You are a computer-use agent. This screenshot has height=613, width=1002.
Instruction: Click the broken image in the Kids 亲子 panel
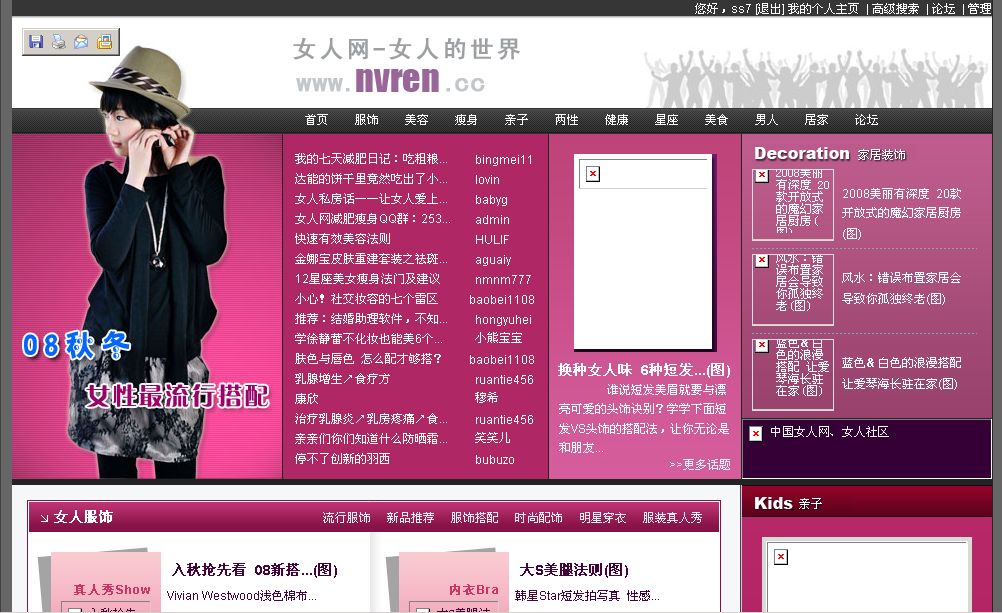point(868,575)
